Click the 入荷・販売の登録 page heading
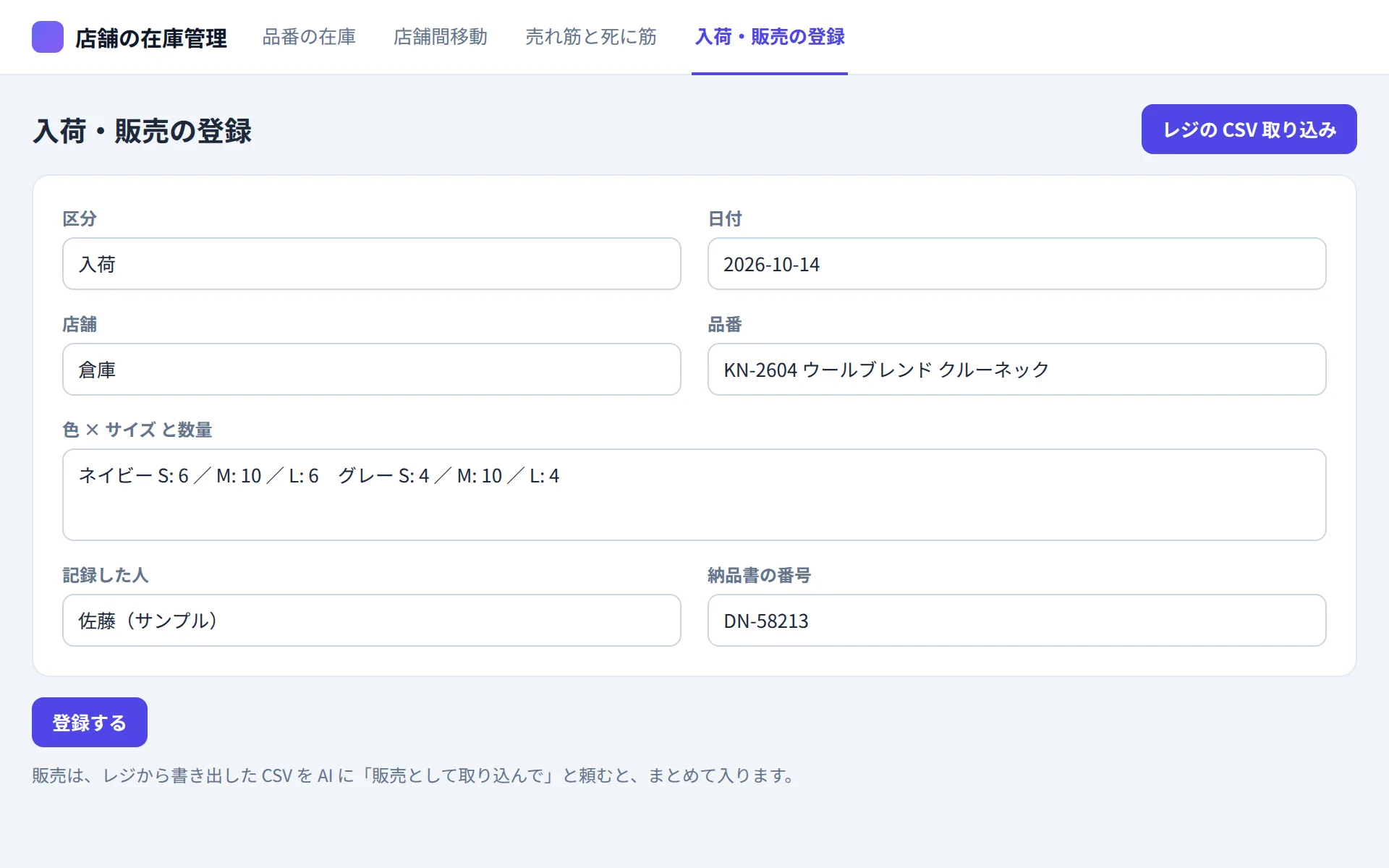The width and height of the screenshot is (1389, 868). 143,131
